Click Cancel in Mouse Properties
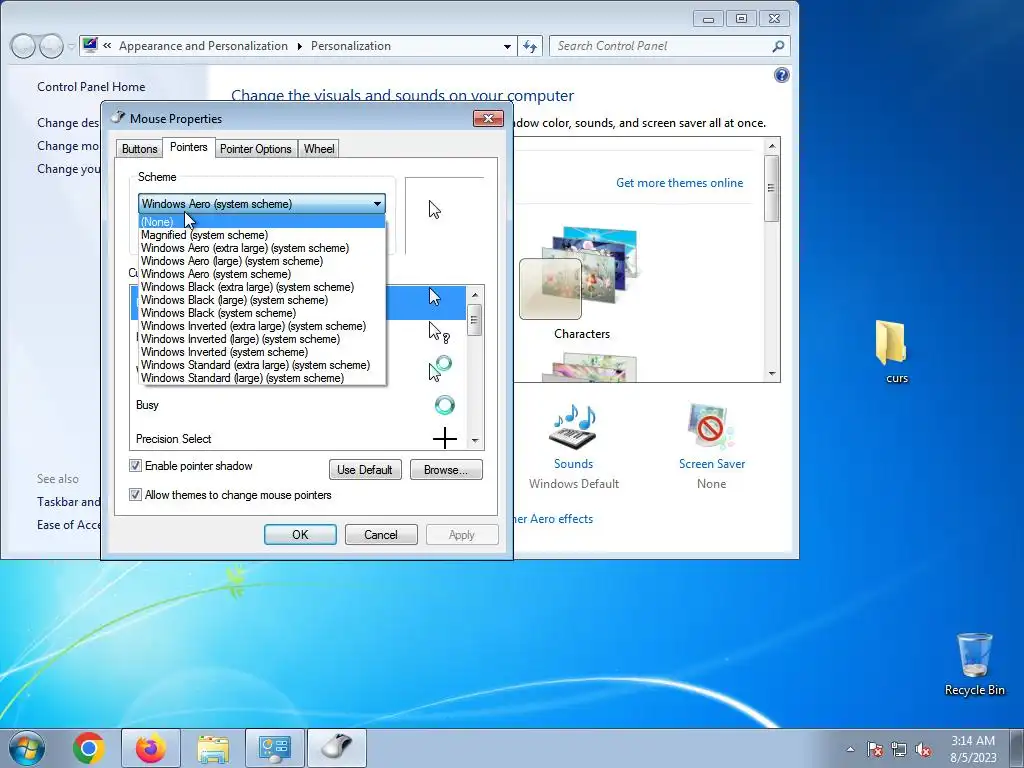 point(381,534)
